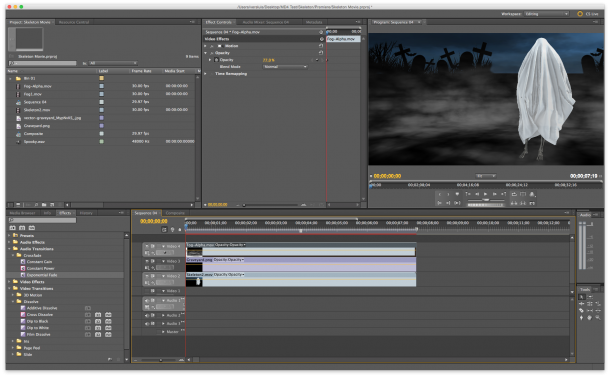Expand the Video Effects folder
The width and height of the screenshot is (610, 377).
pos(9,282)
